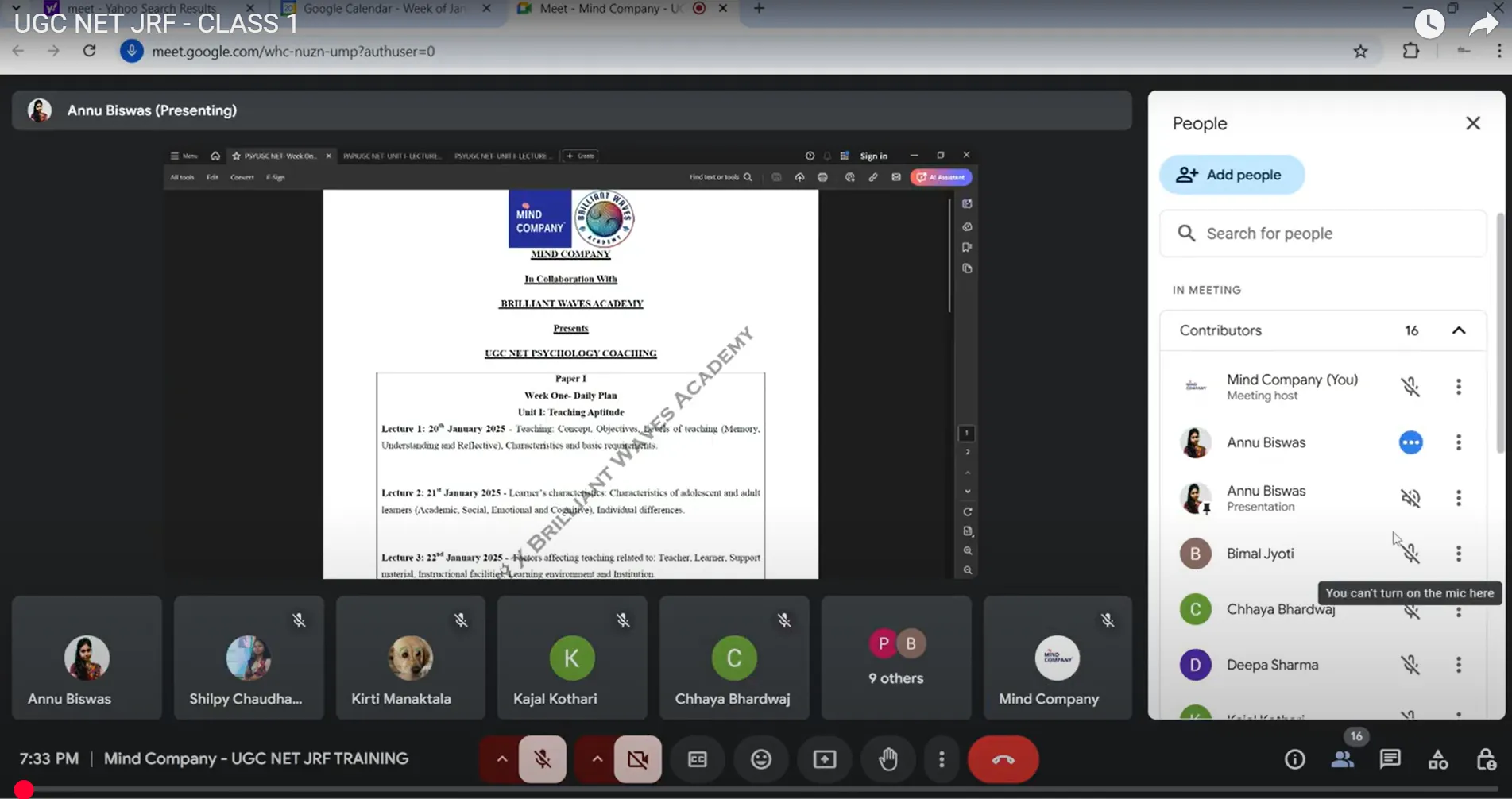Click the zoom in icon in PDF sidebar

[x=967, y=550]
